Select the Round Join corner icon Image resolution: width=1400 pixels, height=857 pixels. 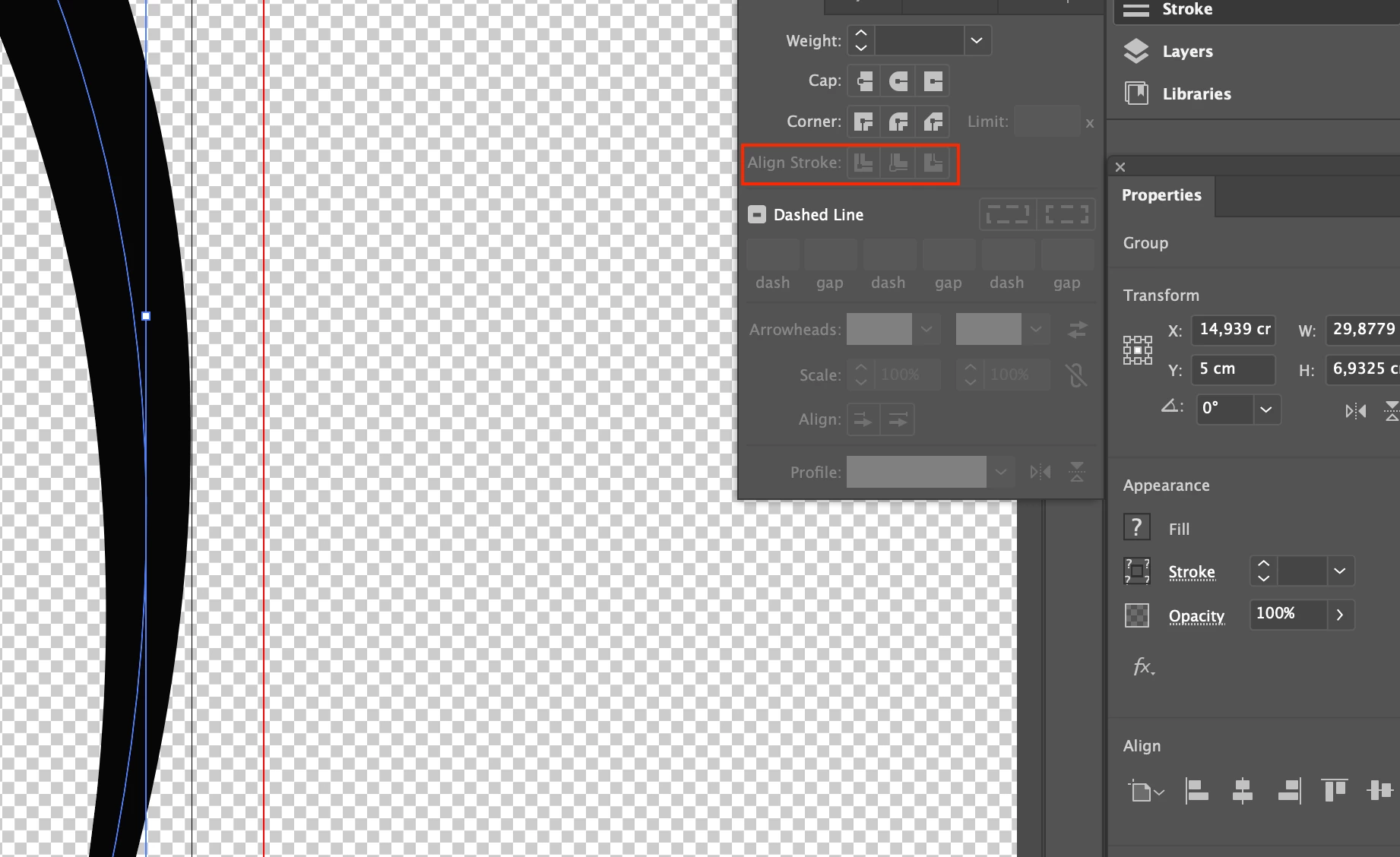pyautogui.click(x=898, y=122)
